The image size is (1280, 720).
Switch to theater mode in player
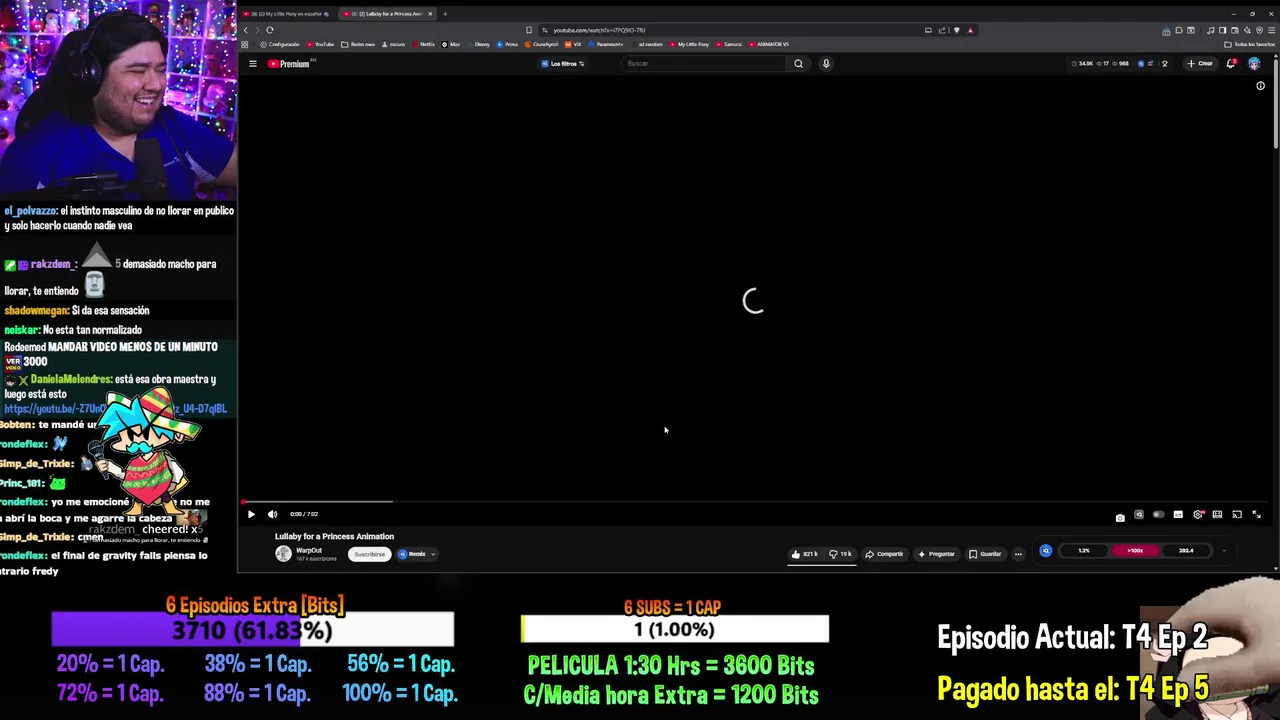[x=1217, y=514]
